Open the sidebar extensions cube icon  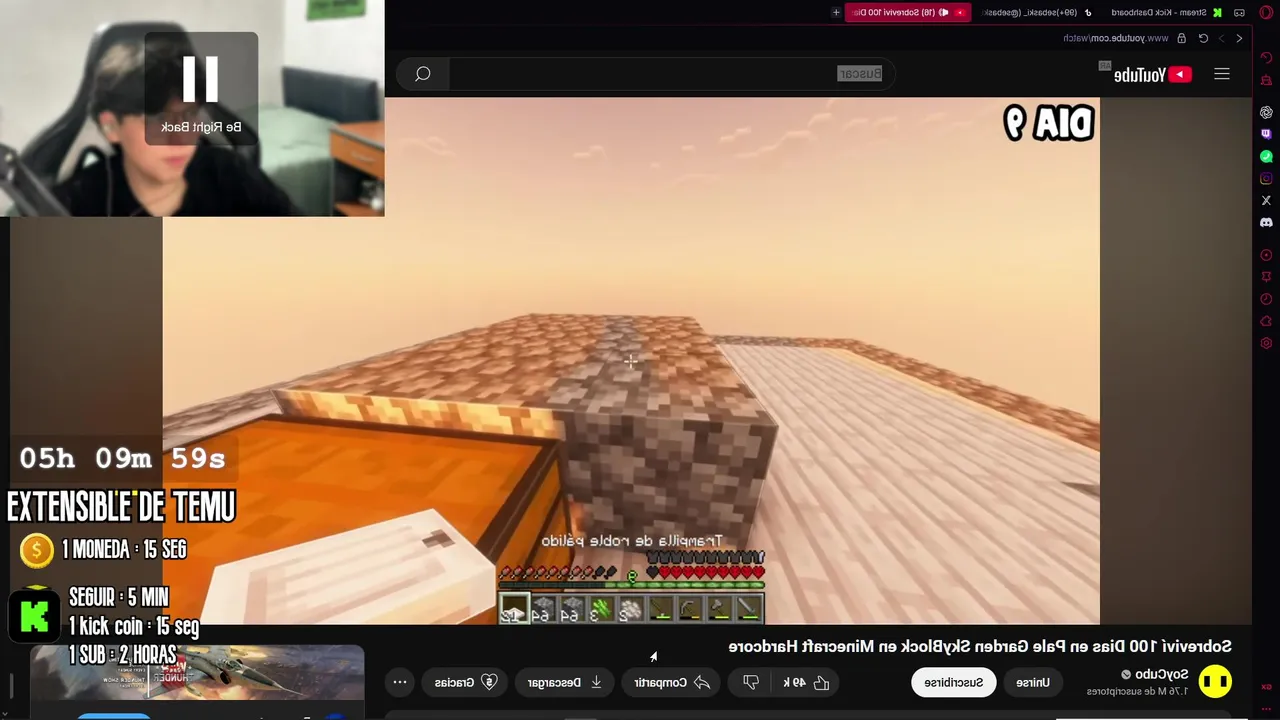[x=1266, y=321]
